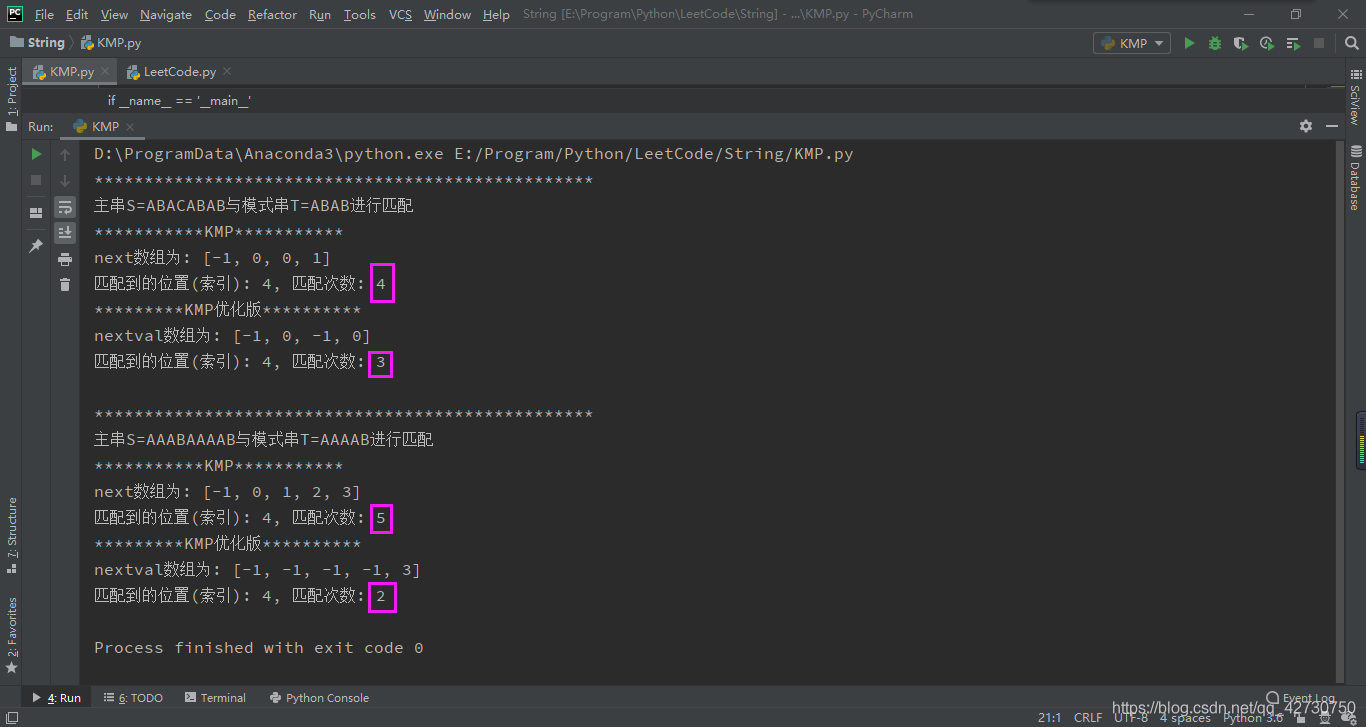Start debugging with the green bug icon
The image size is (1366, 727).
pyautogui.click(x=1215, y=43)
